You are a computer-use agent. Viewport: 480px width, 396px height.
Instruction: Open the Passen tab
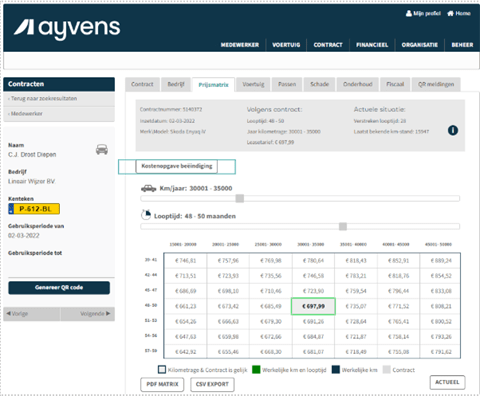pos(287,84)
